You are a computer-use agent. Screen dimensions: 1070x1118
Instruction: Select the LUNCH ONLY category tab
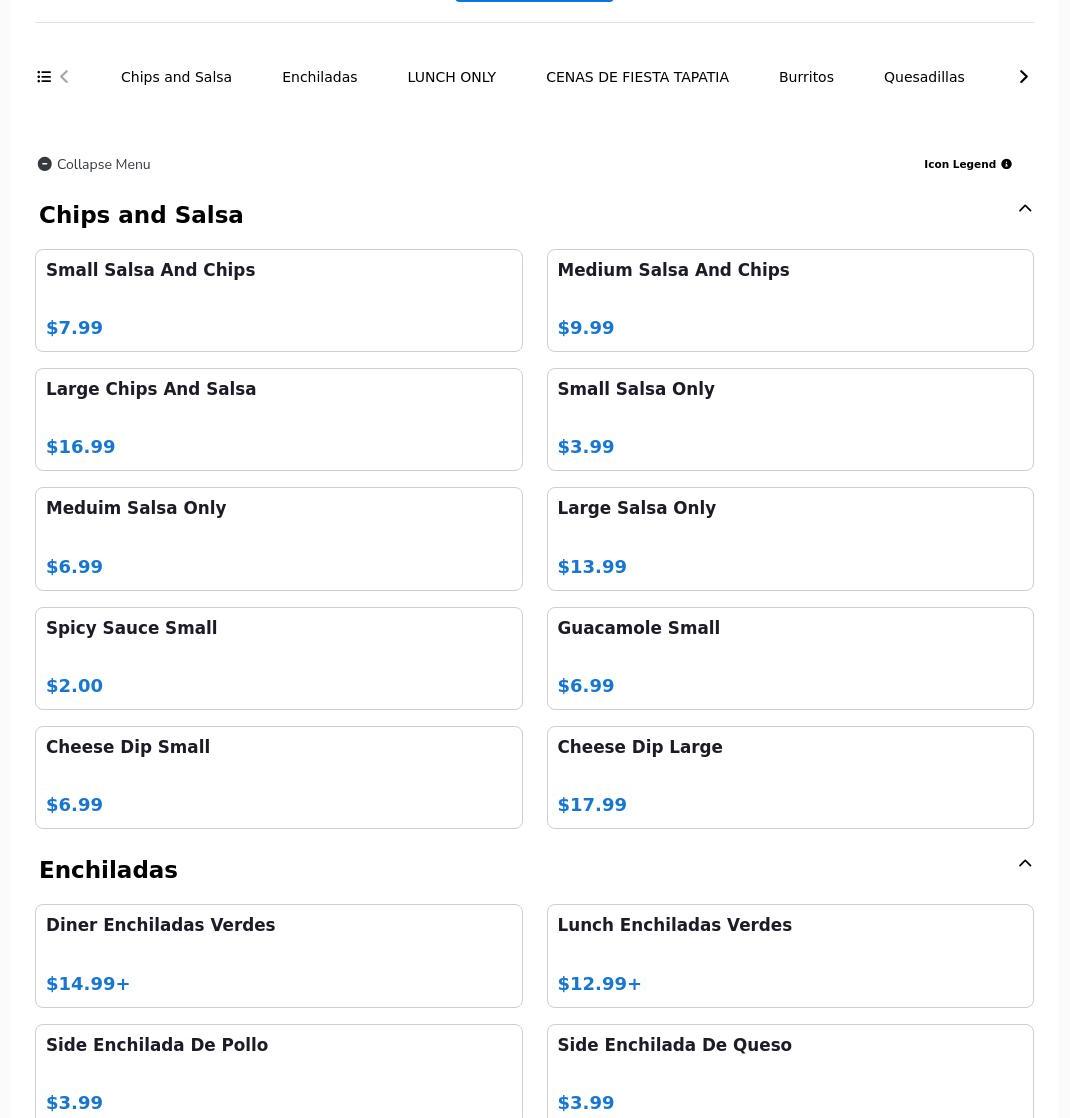pos(451,77)
